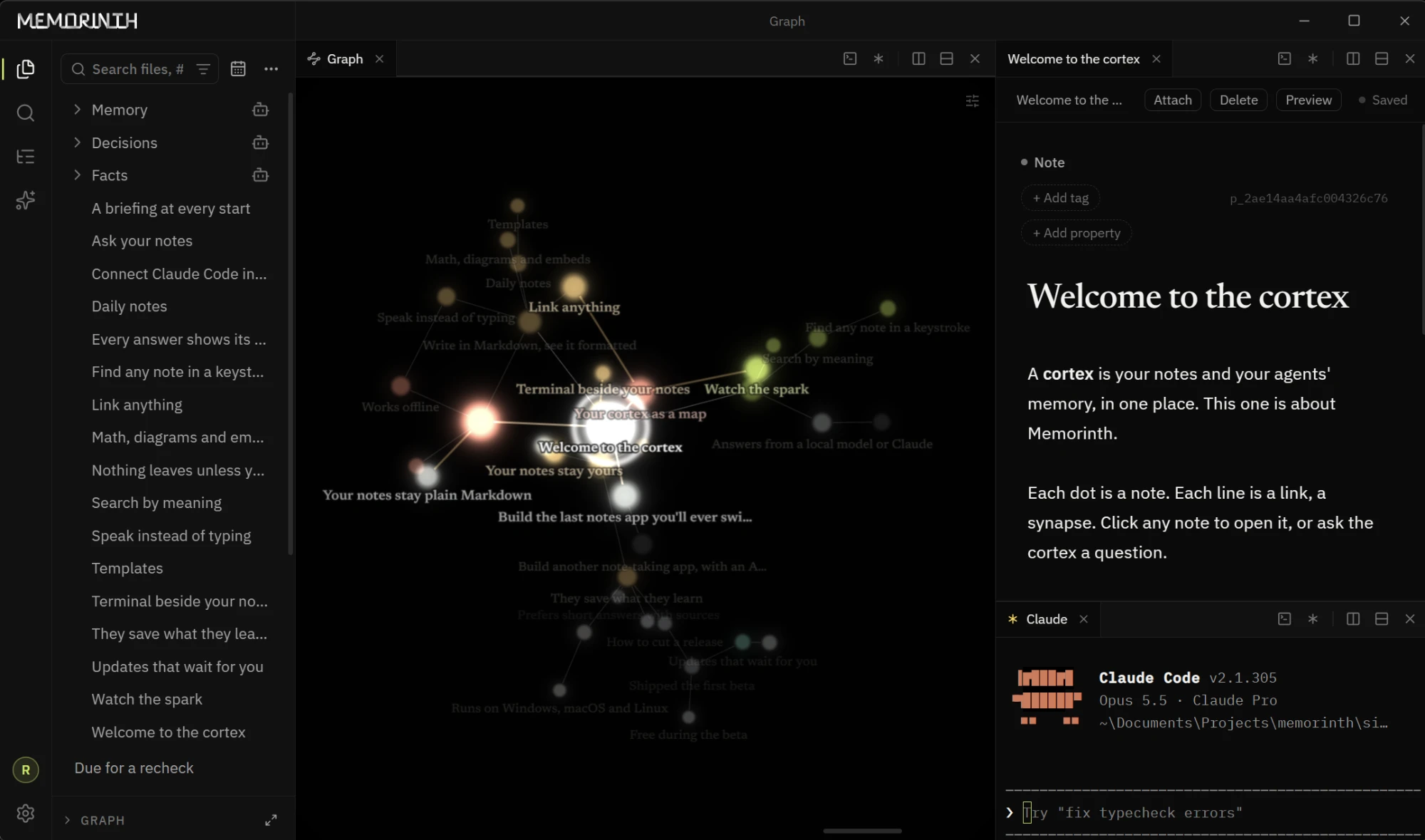
Task: Open the files view in the left rail
Action: (x=26, y=69)
